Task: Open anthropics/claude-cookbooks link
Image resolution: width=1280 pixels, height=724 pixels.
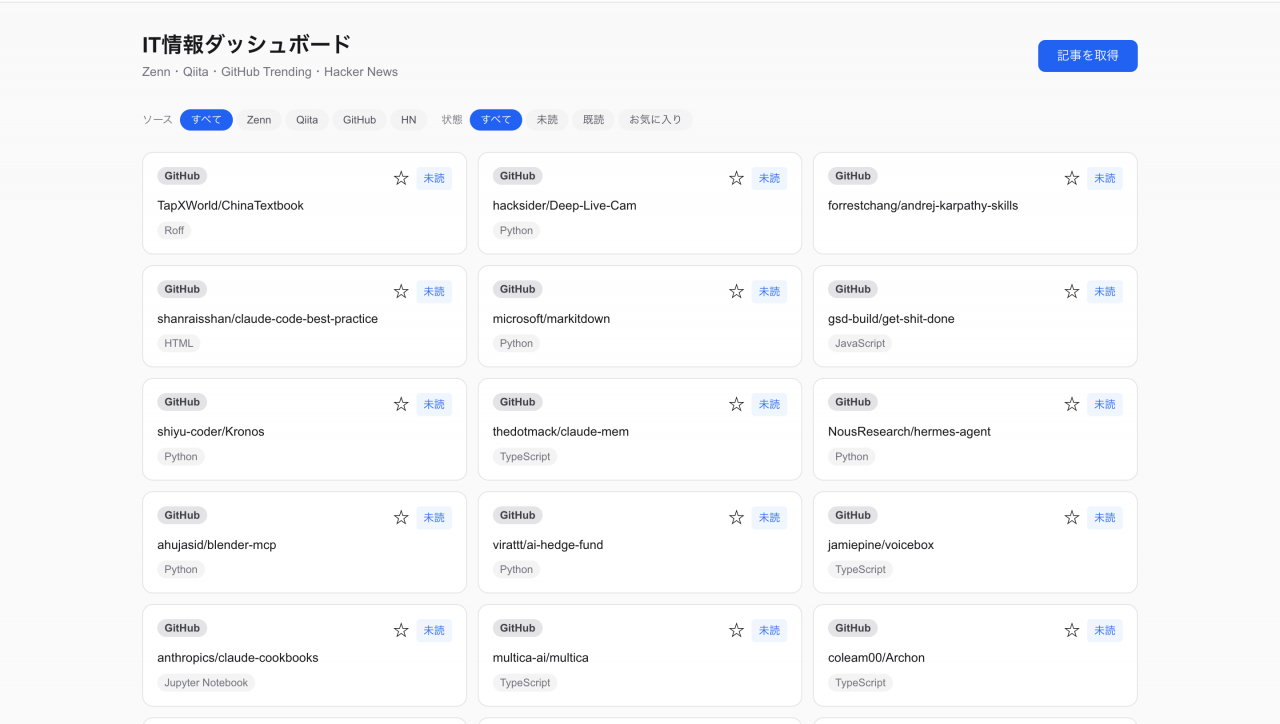Action: 238,657
